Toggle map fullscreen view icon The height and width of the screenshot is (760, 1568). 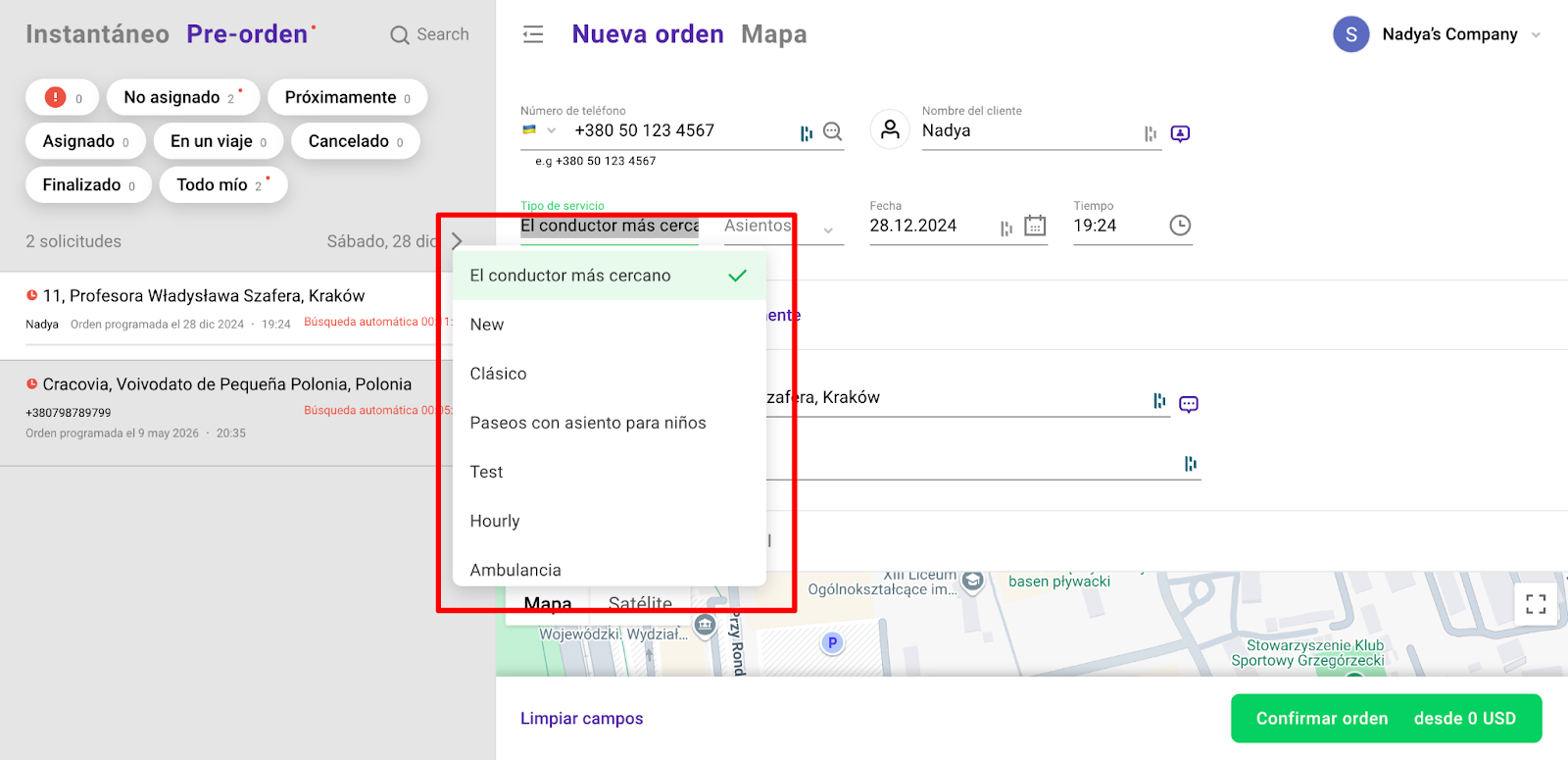tap(1536, 604)
